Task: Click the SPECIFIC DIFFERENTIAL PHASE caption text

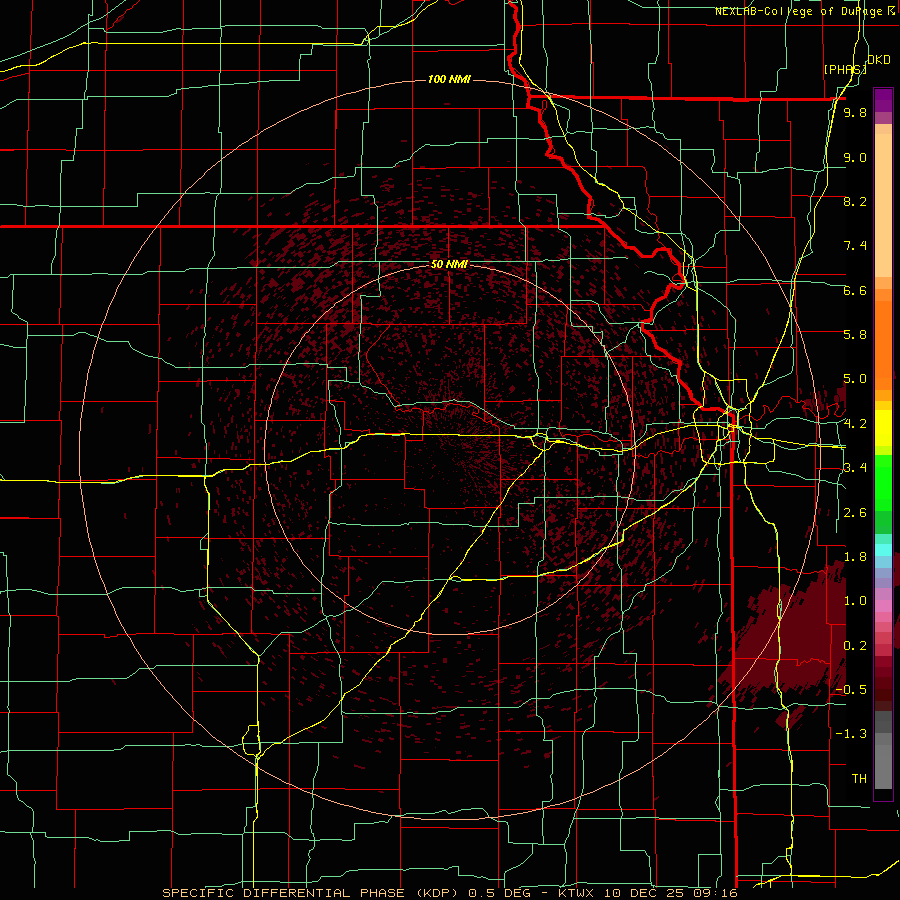Action: (x=281, y=893)
